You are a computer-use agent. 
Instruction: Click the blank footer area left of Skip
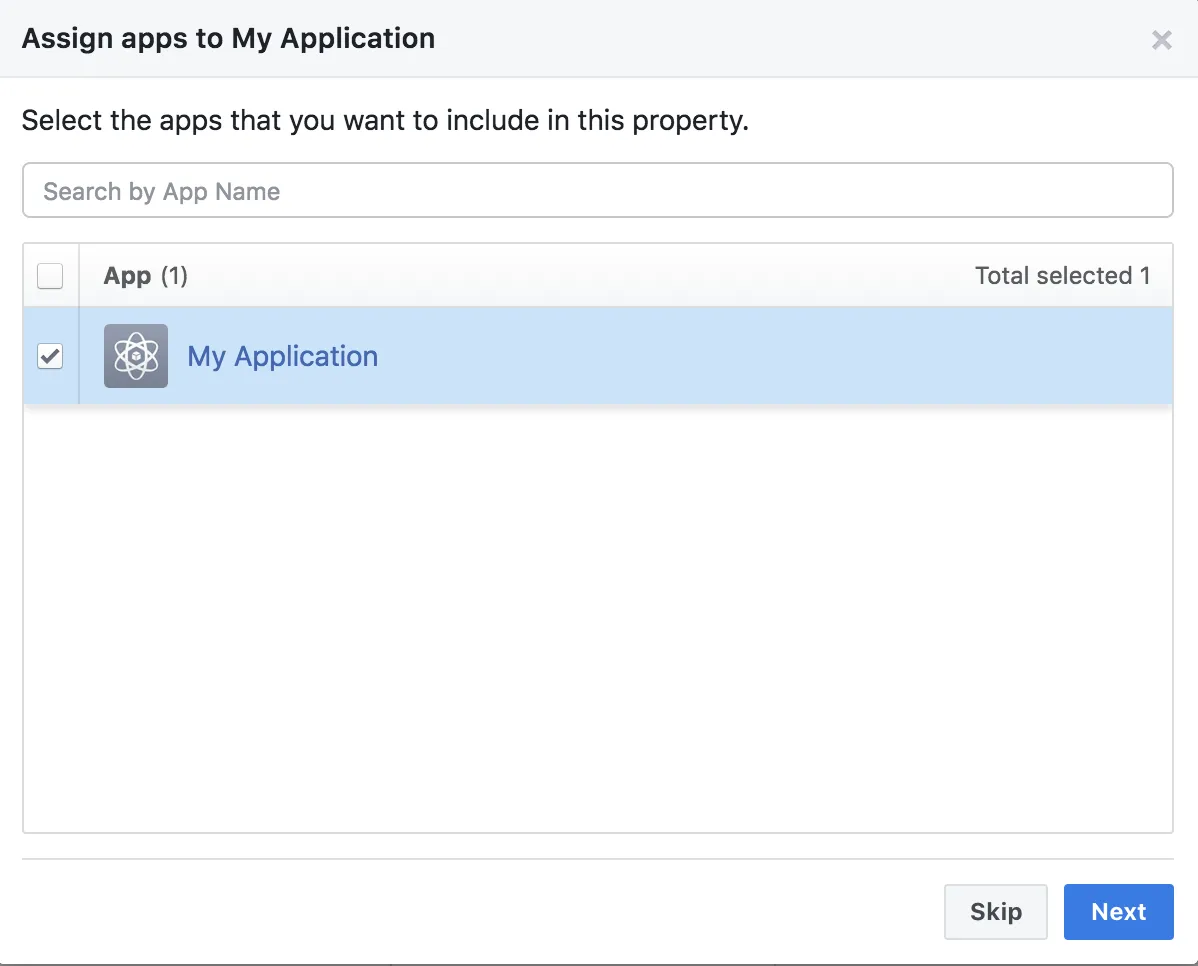(480, 912)
